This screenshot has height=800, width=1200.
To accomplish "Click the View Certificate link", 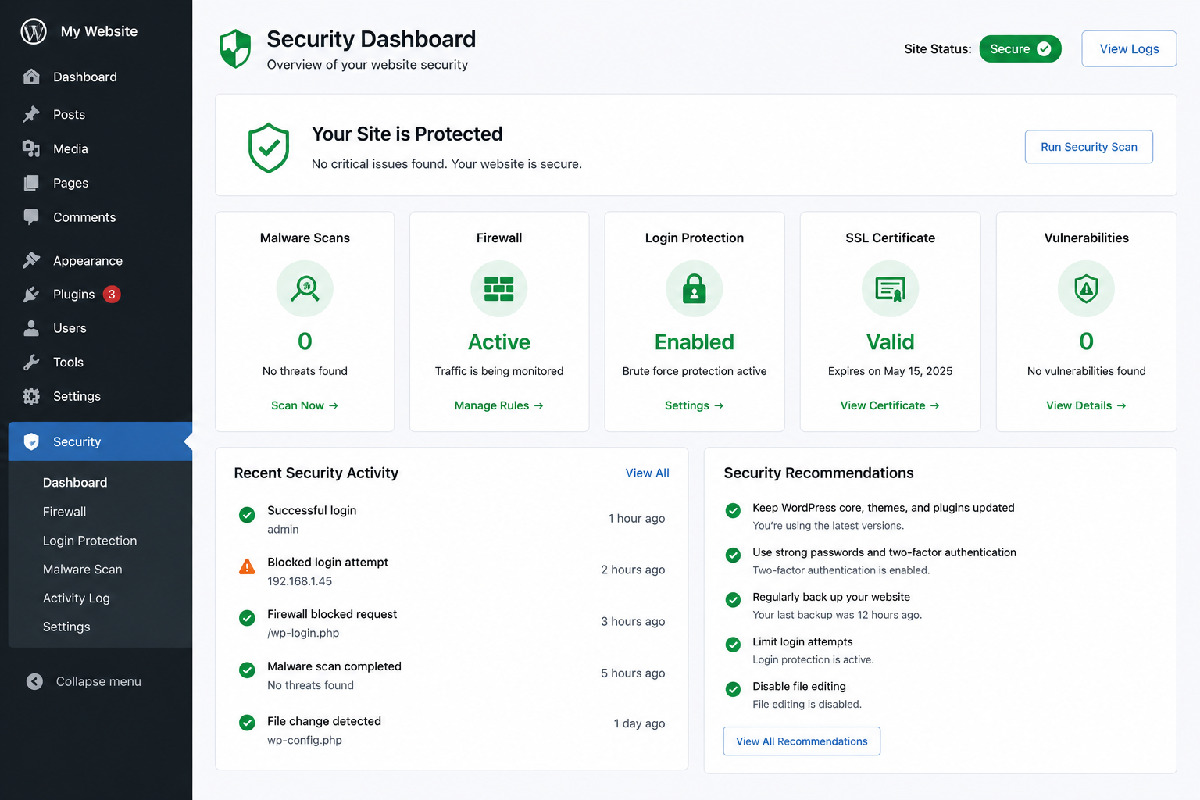I will pyautogui.click(x=890, y=406).
